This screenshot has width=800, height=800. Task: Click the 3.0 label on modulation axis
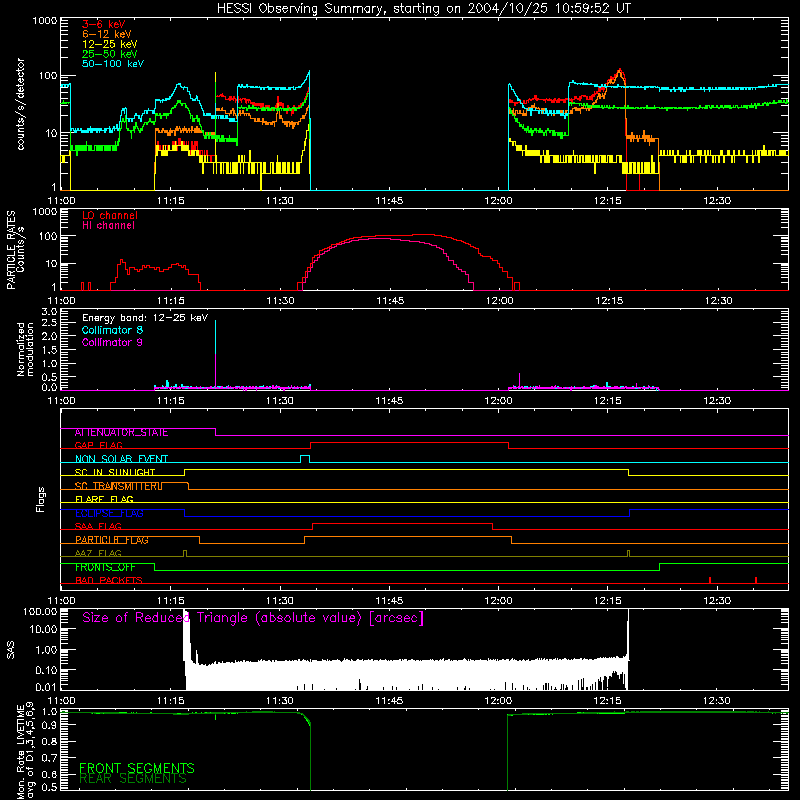click(49, 311)
